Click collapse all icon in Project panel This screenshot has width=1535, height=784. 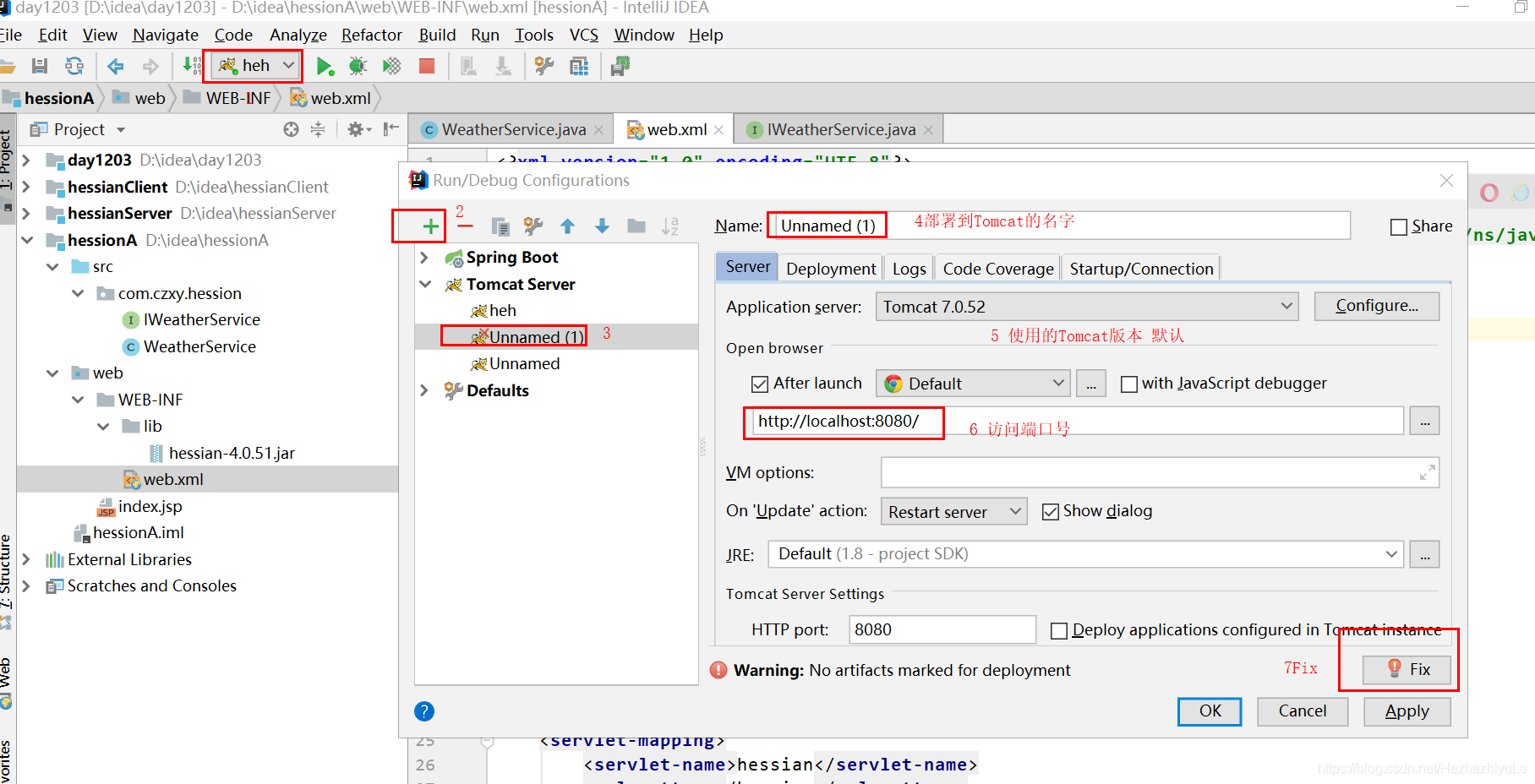tap(318, 129)
